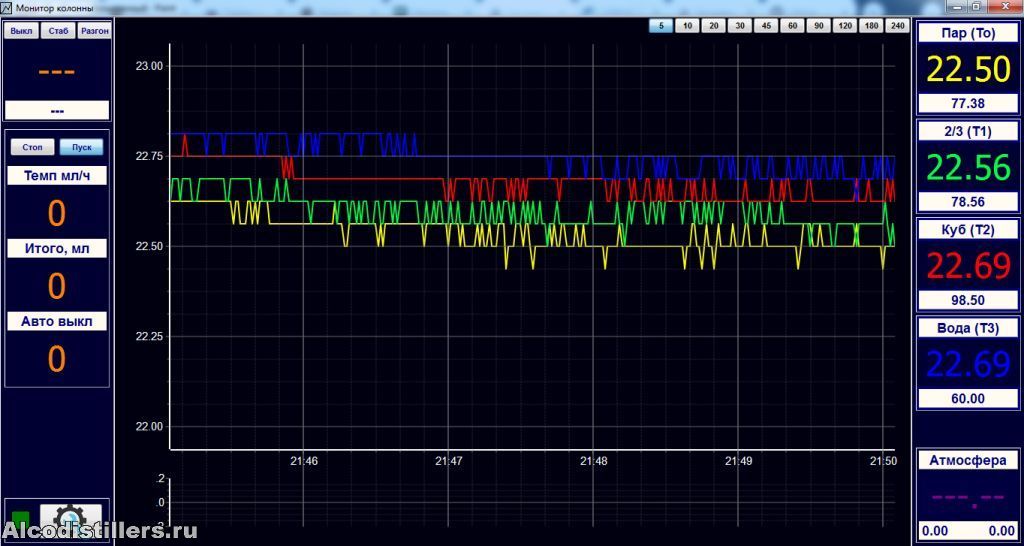The width and height of the screenshot is (1024, 546).
Task: Click the 2/3 (T1) sensor label
Action: click(x=968, y=132)
